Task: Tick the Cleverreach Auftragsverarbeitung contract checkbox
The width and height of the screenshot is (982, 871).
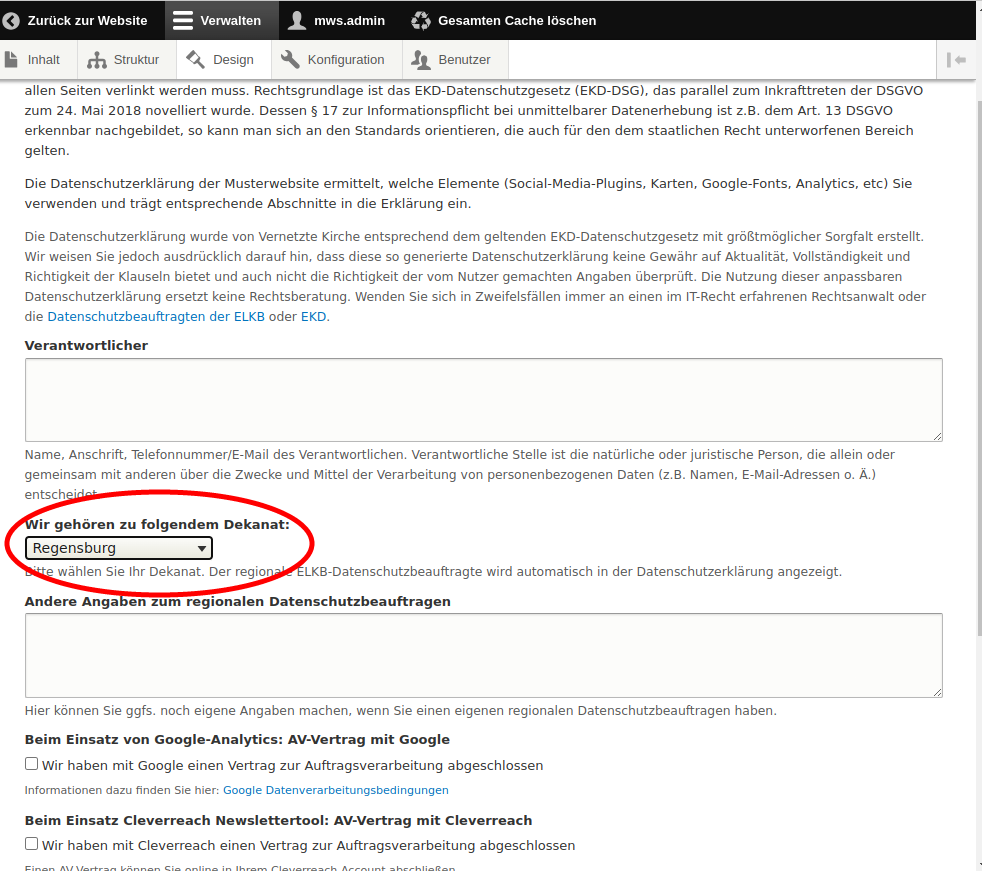Action: (32, 844)
